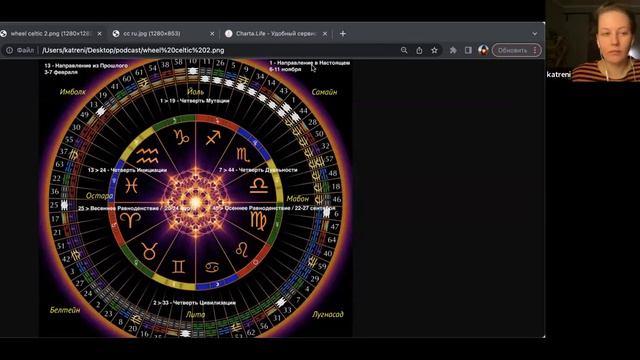Viewport: 640px width, 360px height.
Task: Click the Sagittarius zodiac symbol
Action: [x=213, y=138]
